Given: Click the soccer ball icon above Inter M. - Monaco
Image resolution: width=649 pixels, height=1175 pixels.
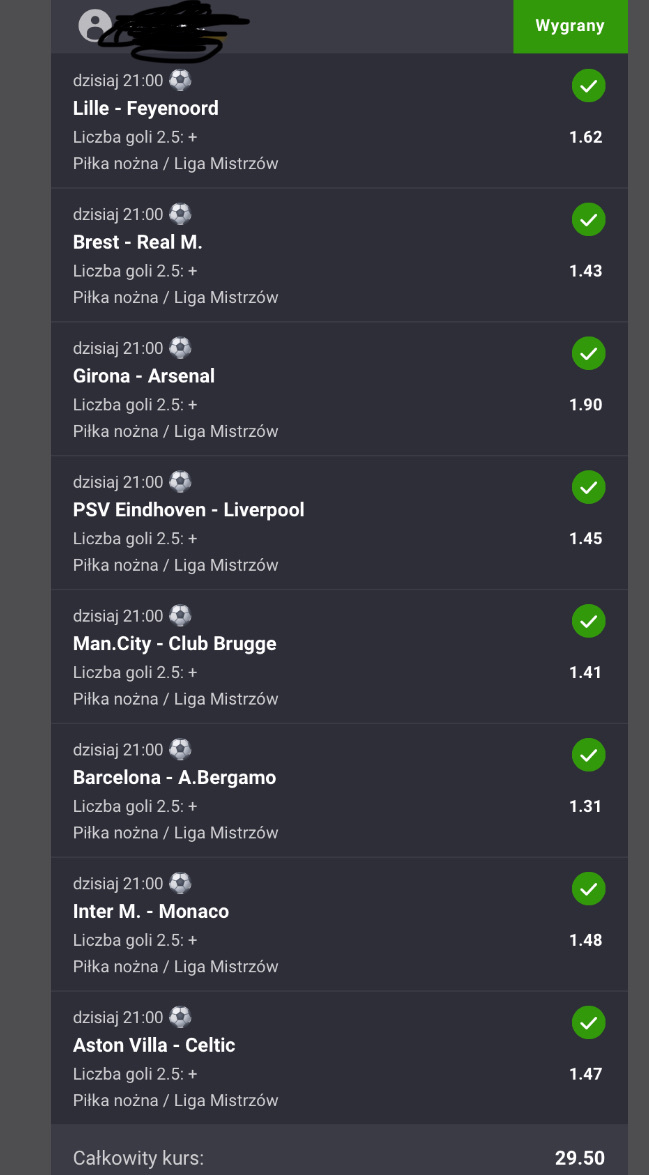Looking at the screenshot, I should pos(180,883).
